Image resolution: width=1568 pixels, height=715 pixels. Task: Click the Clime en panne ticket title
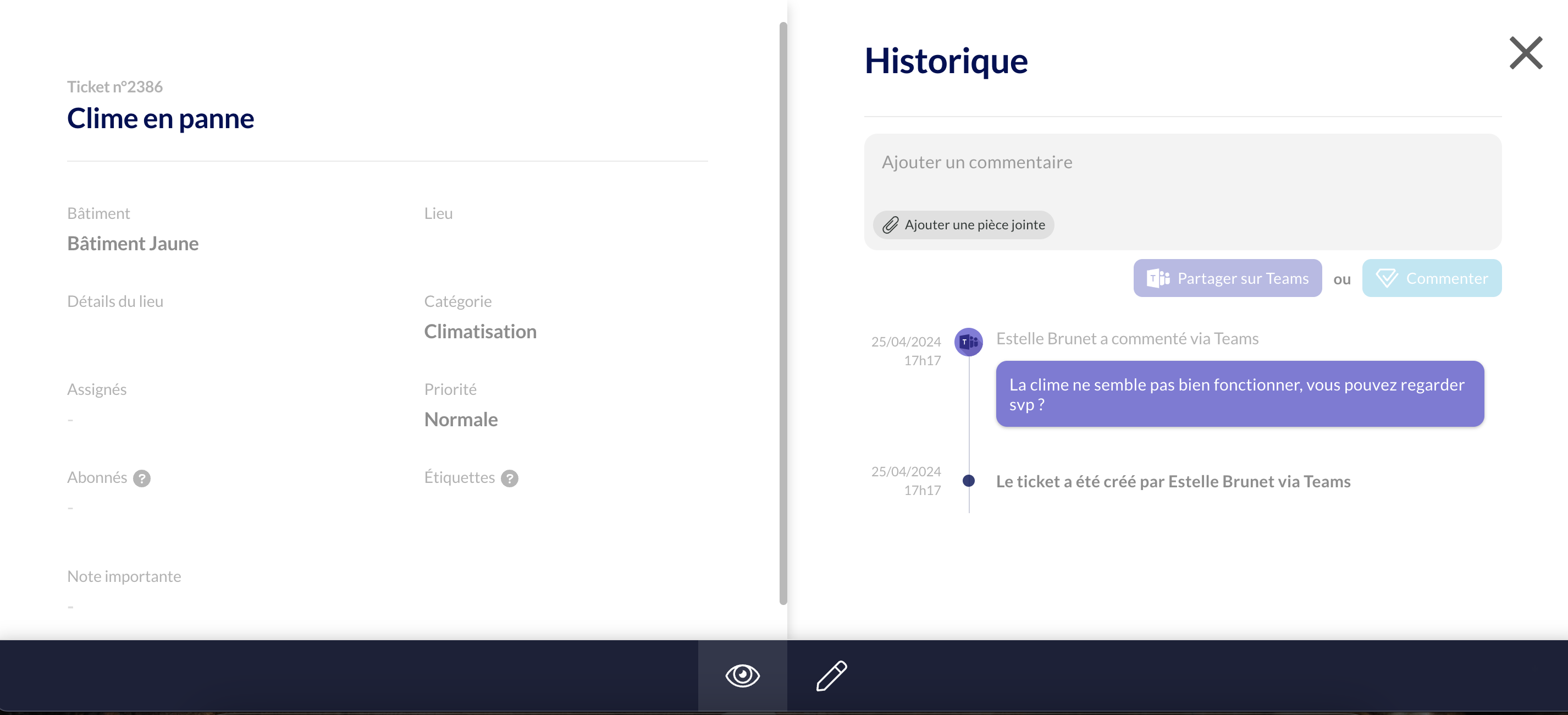160,118
